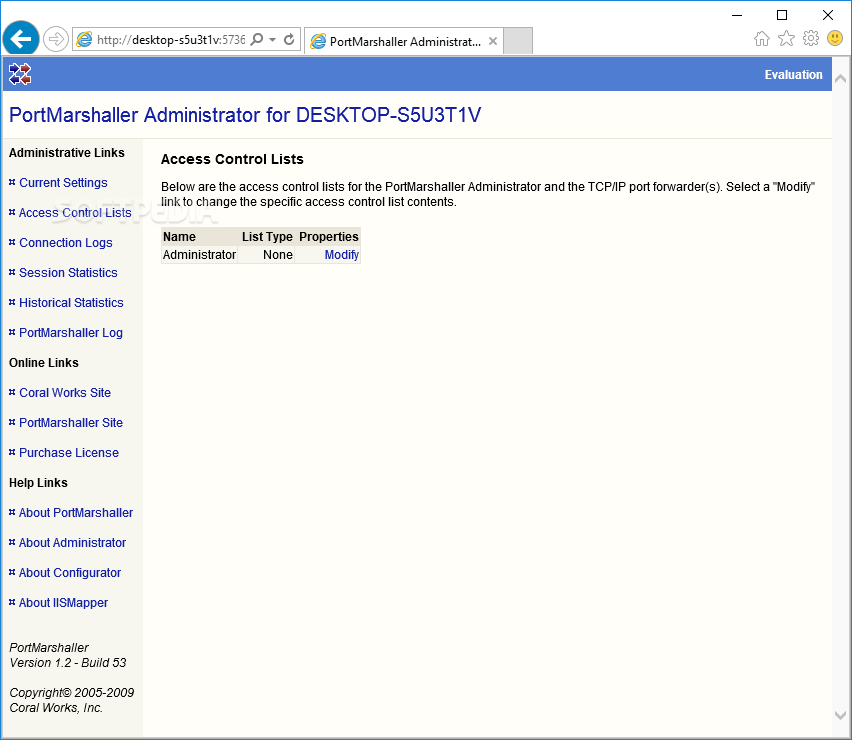Click the Administrative Links heading
Viewport: 852px width, 740px height.
pos(66,153)
